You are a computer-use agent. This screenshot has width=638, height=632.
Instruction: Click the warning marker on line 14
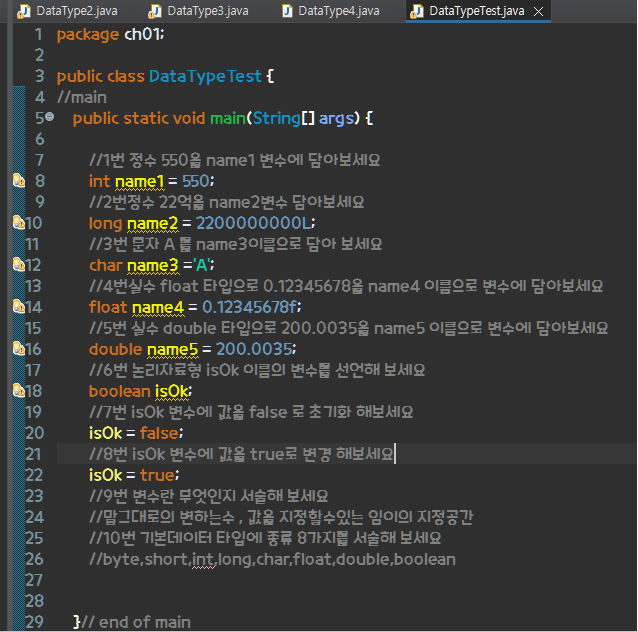coord(19,306)
